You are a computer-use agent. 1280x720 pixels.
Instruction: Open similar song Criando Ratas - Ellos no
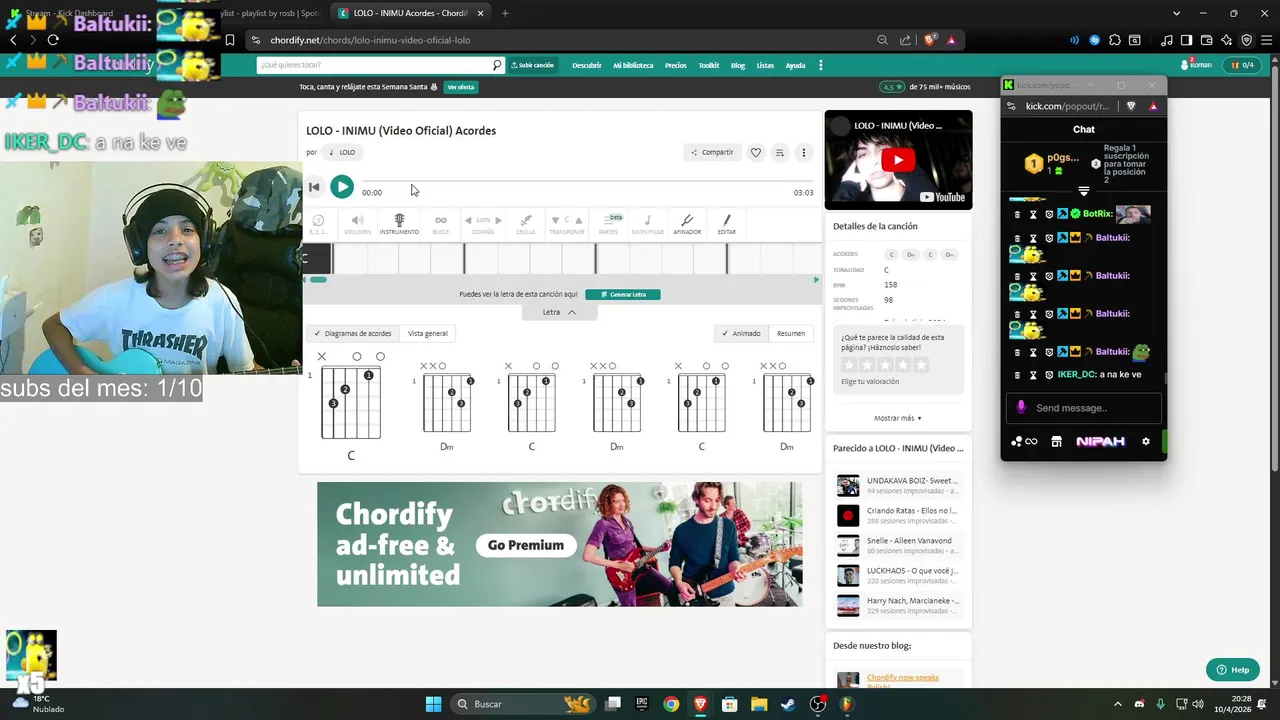coord(898,515)
